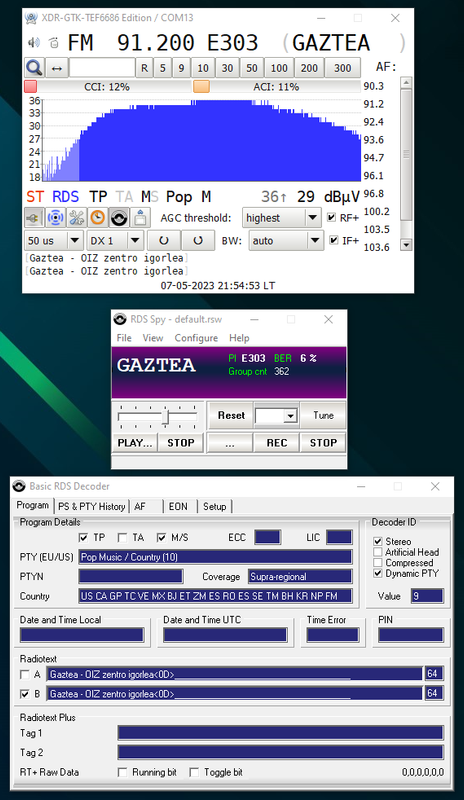Open the File menu in RDS Spy
The height and width of the screenshot is (800, 464).
point(124,338)
